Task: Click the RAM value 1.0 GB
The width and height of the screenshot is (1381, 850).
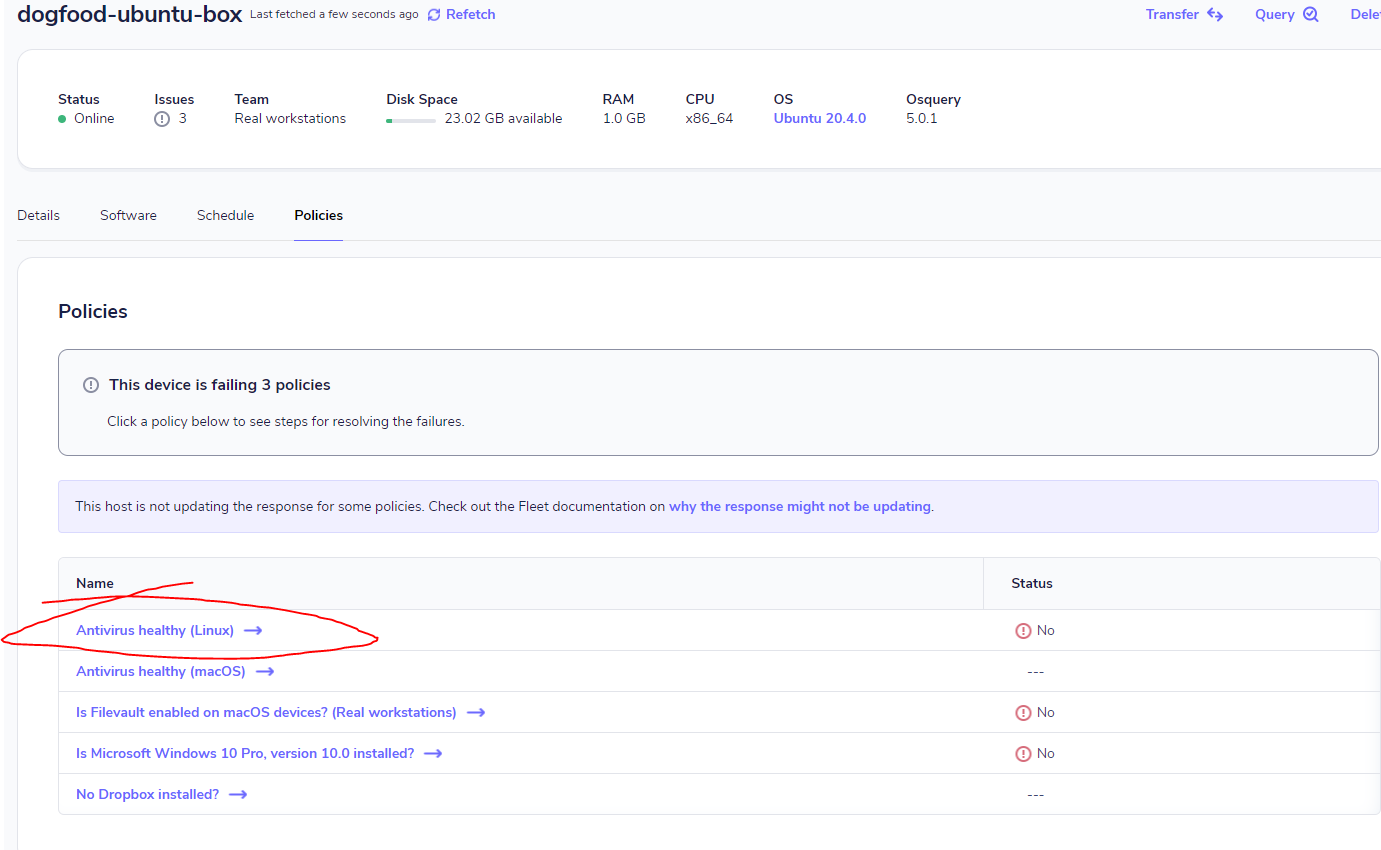Action: click(624, 119)
